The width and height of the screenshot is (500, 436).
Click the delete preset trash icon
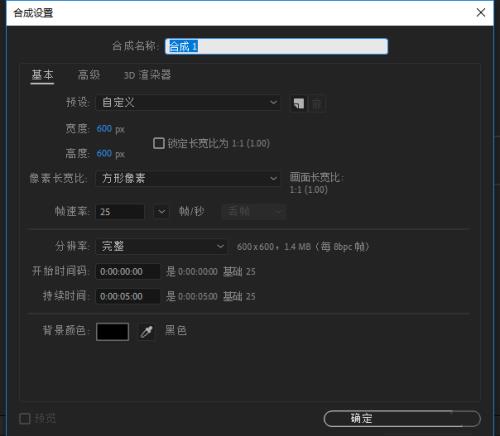point(317,104)
